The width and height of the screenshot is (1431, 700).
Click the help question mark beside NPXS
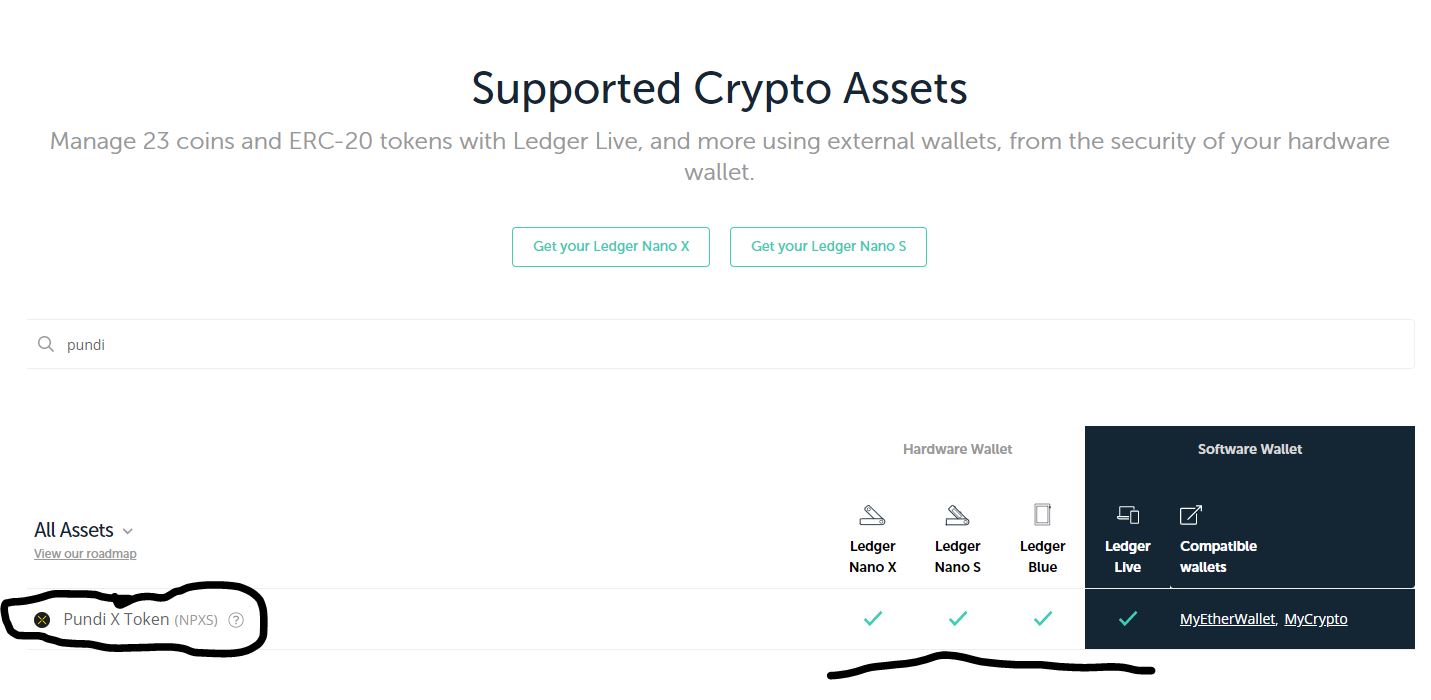236,620
